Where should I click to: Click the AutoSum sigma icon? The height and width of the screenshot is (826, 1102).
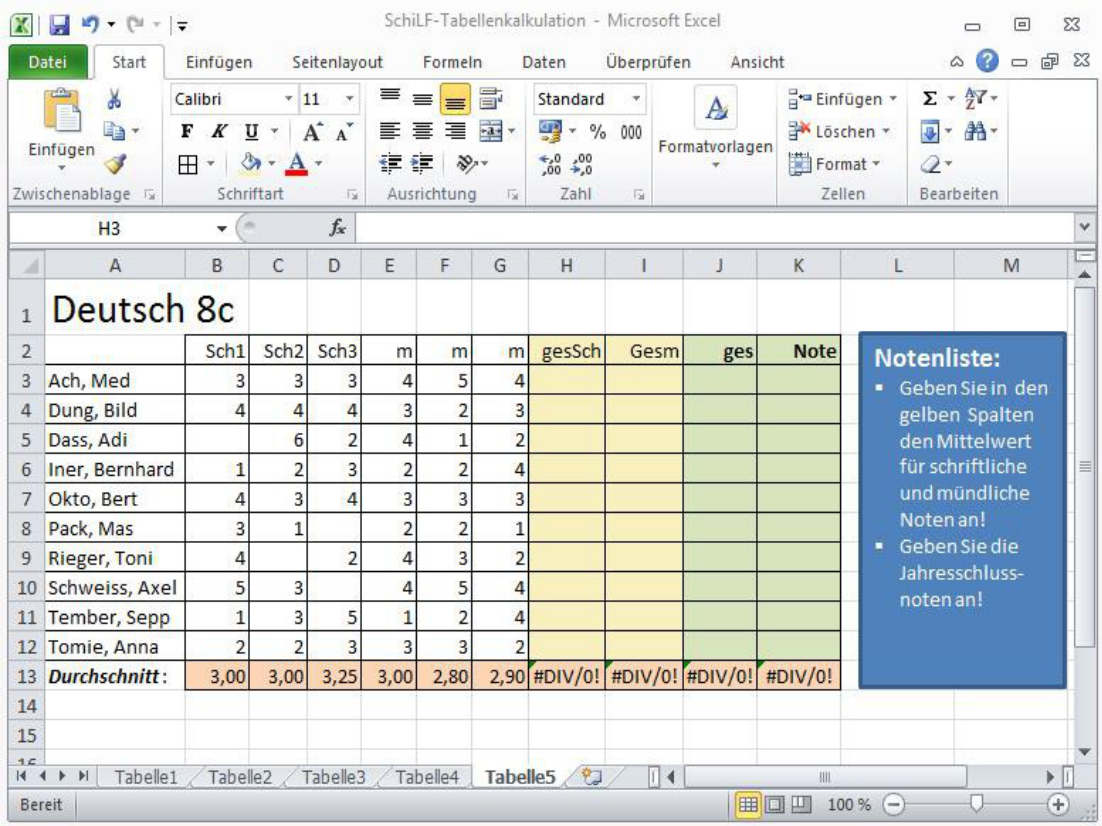[929, 99]
